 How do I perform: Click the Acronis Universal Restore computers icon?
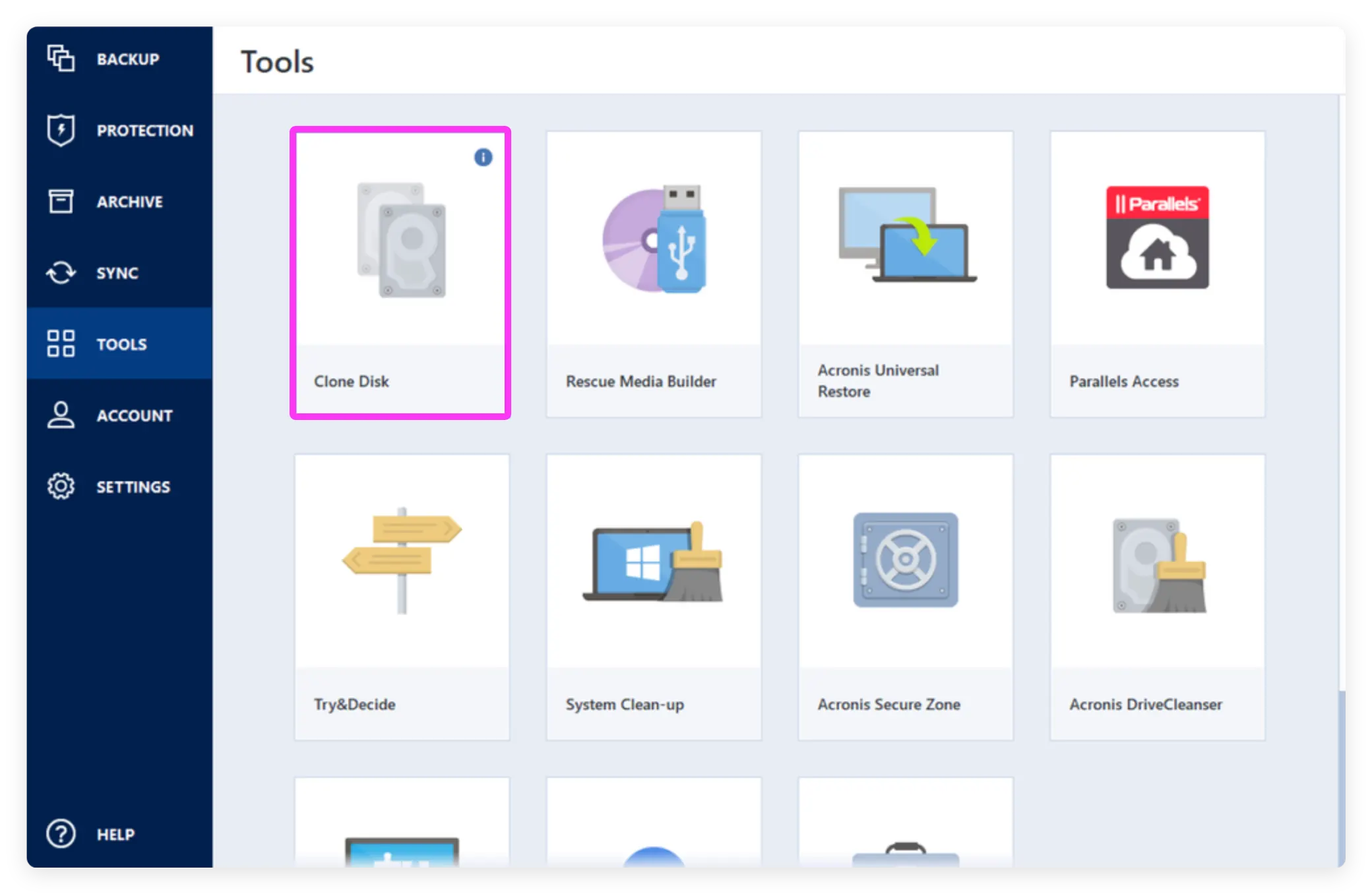coord(907,235)
